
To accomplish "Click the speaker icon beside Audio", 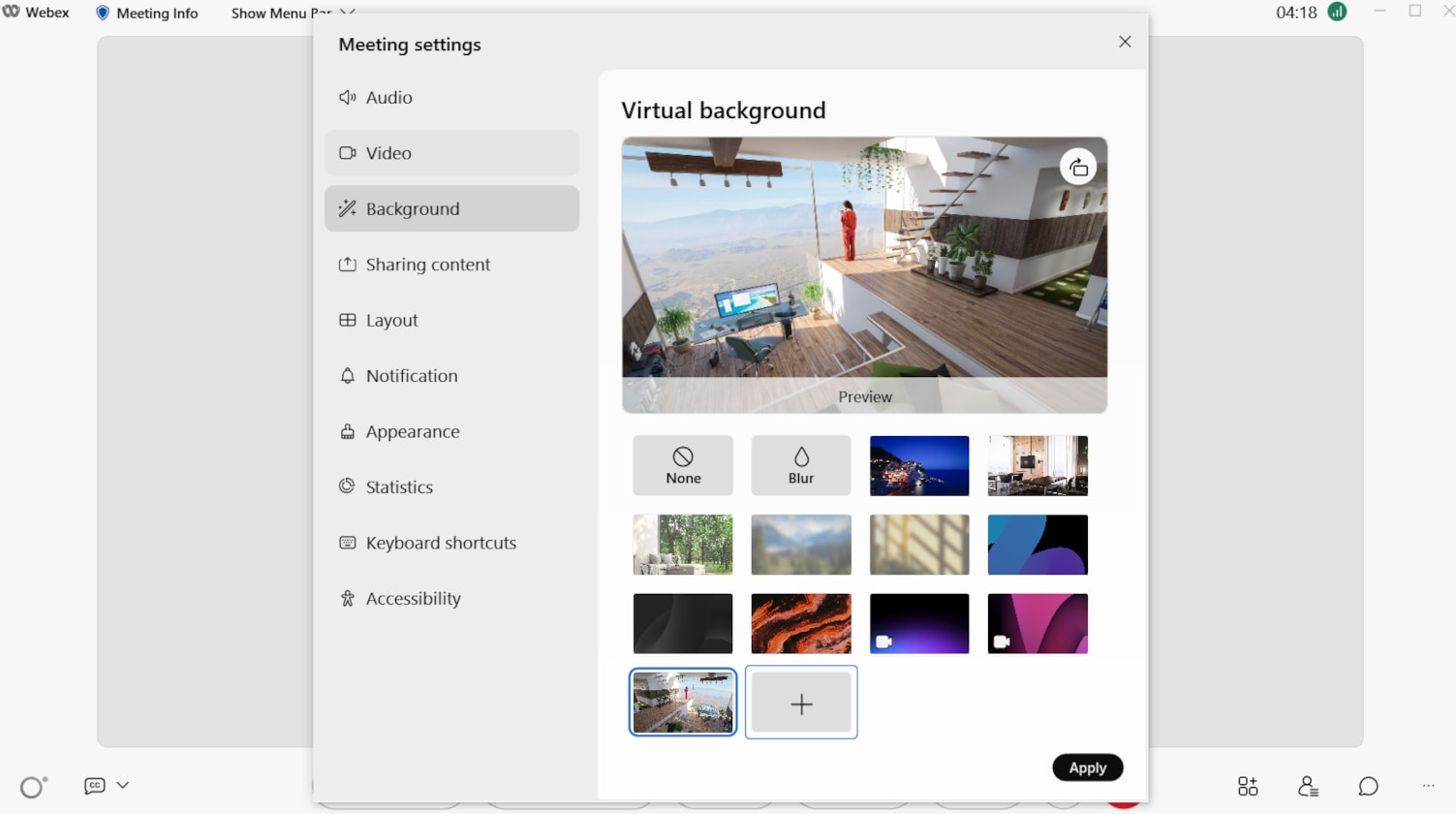I will (348, 97).
